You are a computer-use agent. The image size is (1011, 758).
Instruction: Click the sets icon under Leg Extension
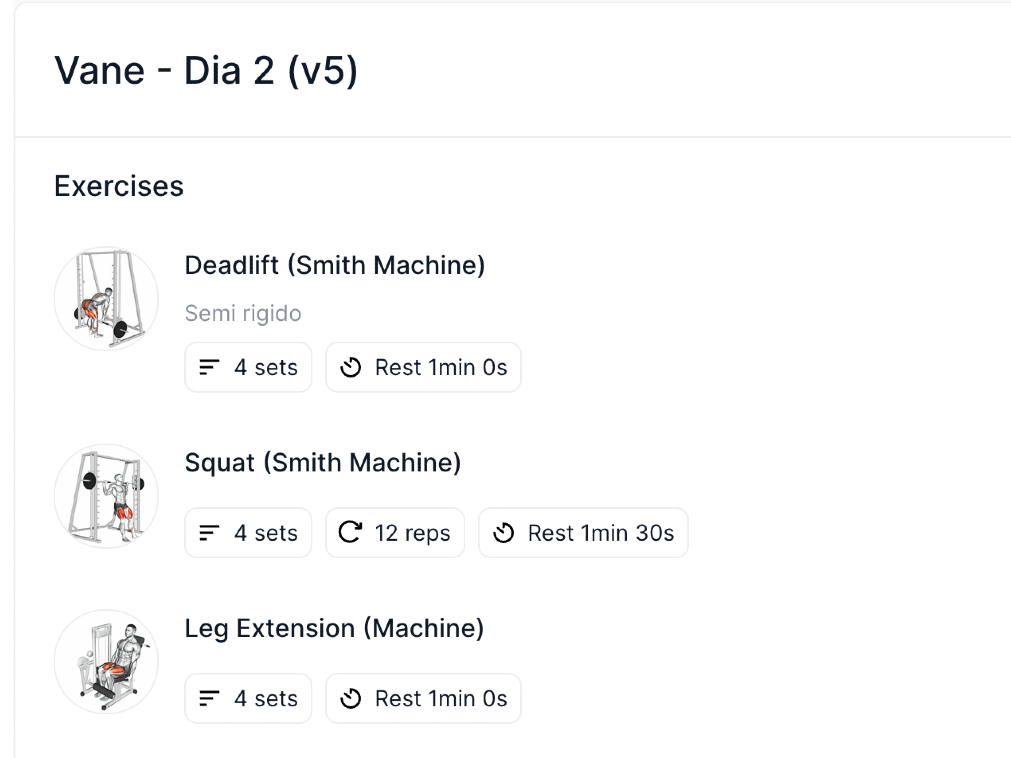click(209, 699)
